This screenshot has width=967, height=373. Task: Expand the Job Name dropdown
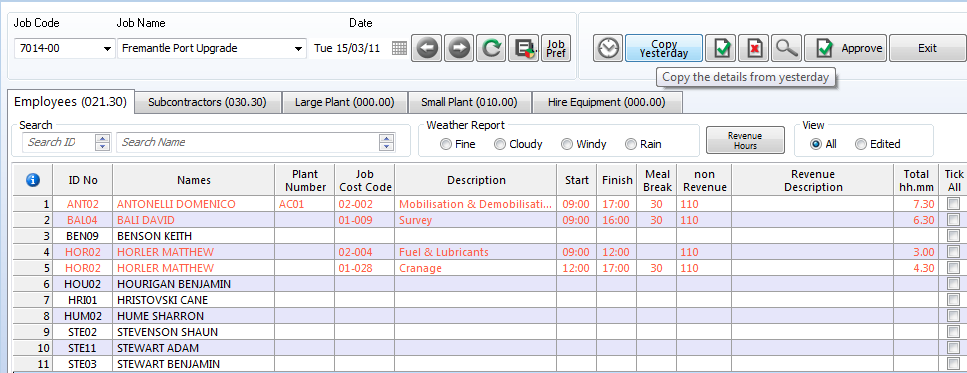(x=298, y=48)
